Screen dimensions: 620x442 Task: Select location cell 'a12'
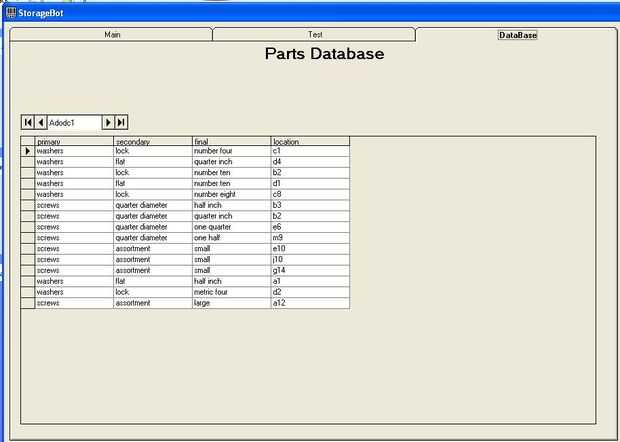(310, 303)
